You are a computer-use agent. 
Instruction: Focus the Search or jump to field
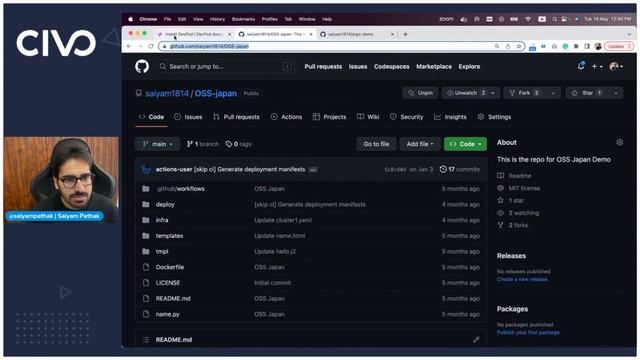(226, 67)
